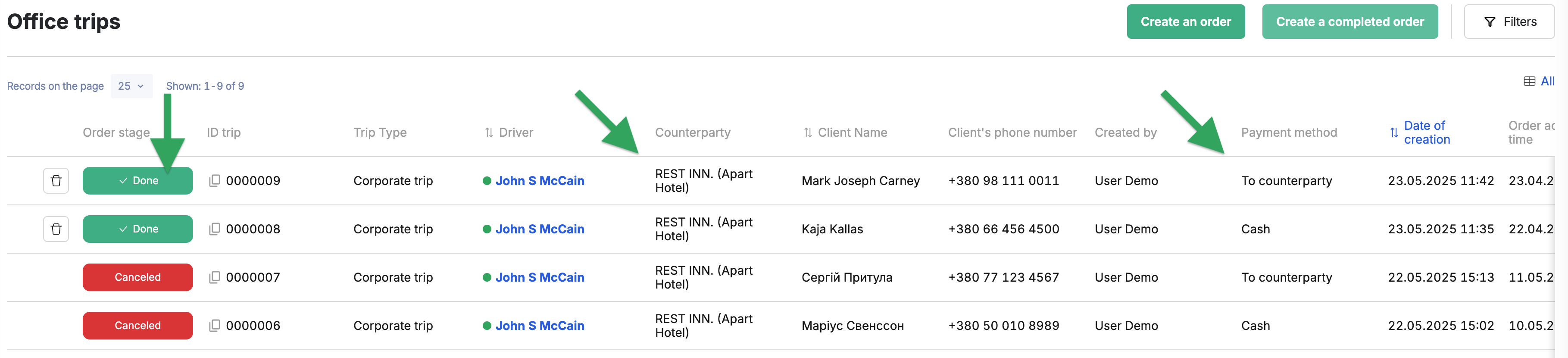This screenshot has width=1568, height=358.
Task: Click trash icon for trip 0000008
Action: coord(56,229)
